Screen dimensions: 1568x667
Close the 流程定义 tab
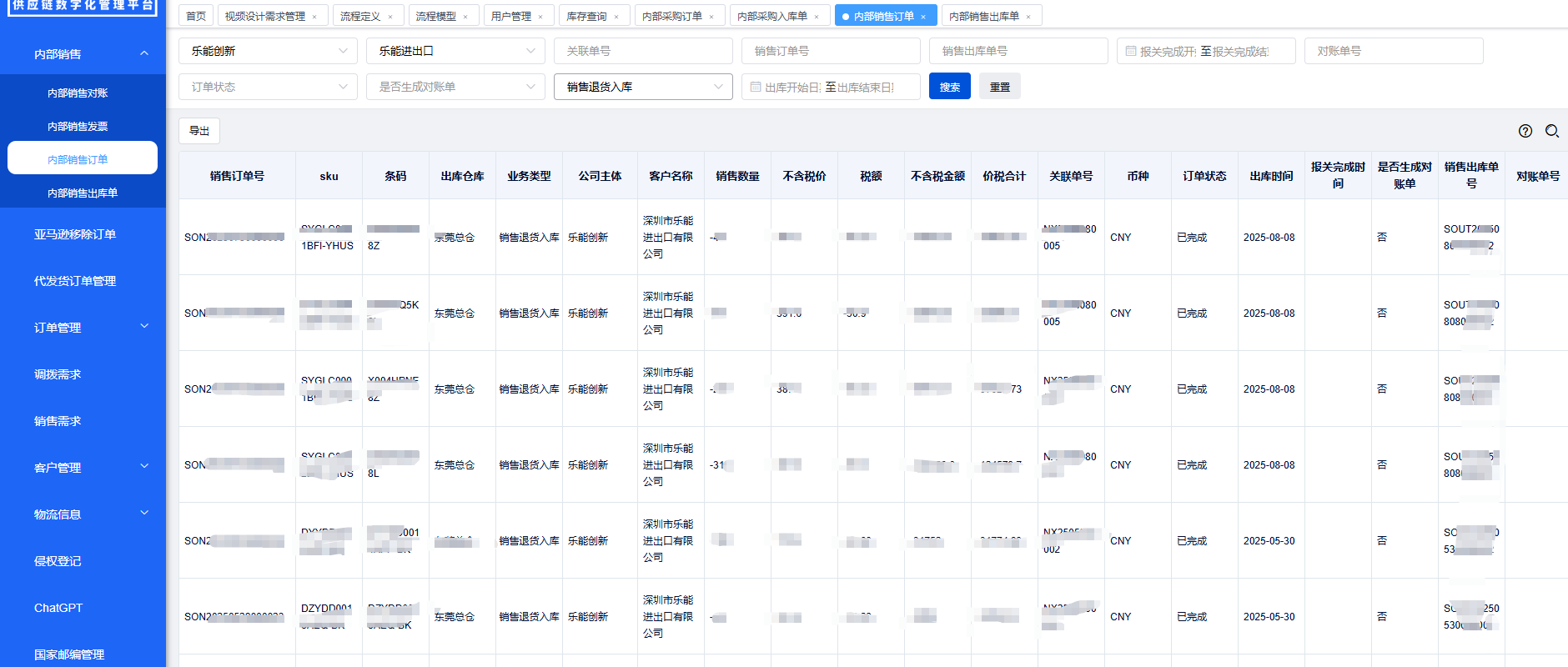(x=389, y=17)
